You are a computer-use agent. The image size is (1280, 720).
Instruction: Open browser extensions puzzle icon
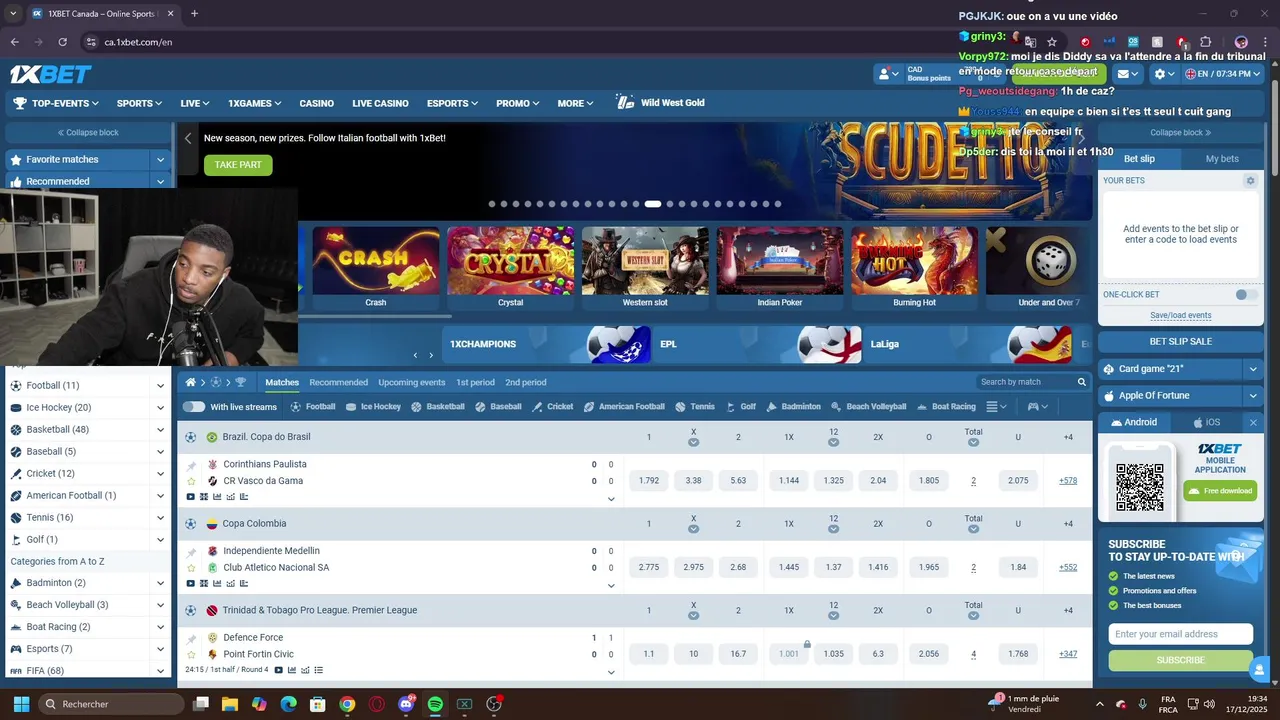click(1205, 42)
